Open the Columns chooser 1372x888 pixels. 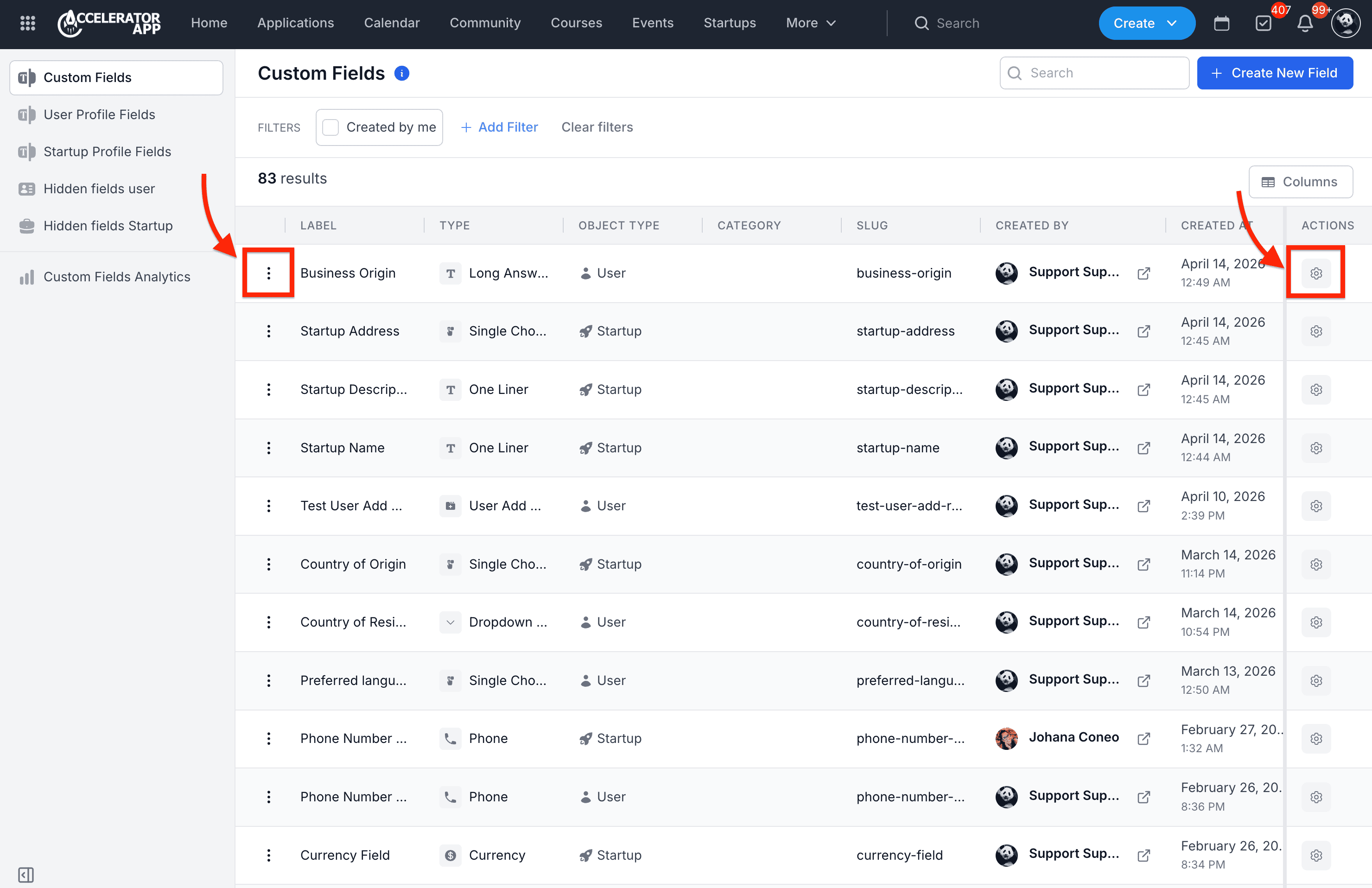pos(1301,182)
